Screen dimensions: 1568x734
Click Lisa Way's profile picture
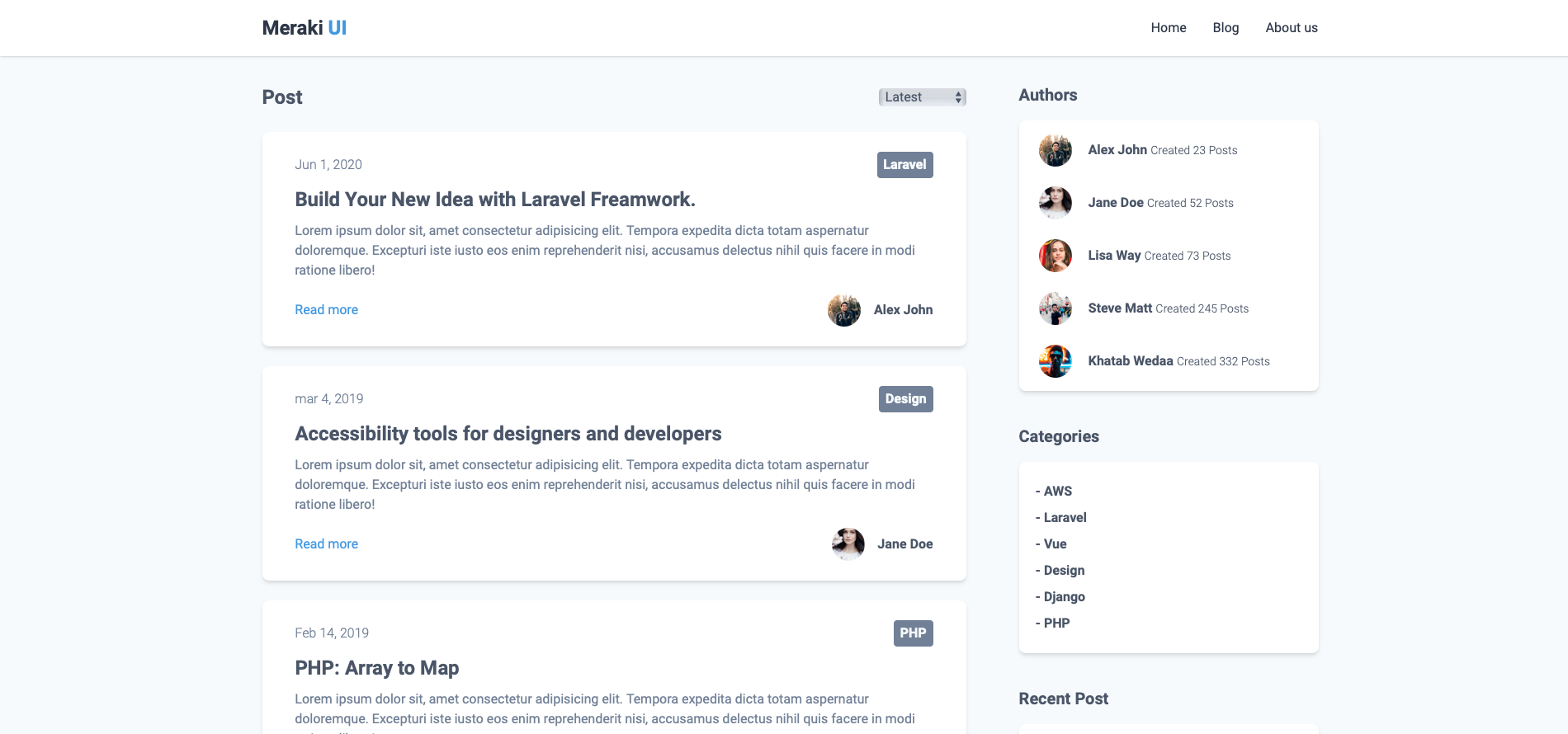pos(1055,256)
